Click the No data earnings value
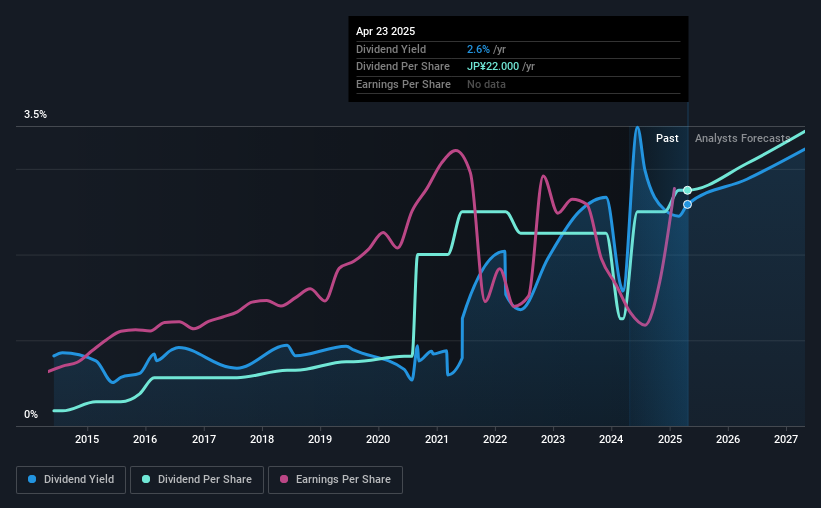Image resolution: width=821 pixels, height=508 pixels. [486, 84]
